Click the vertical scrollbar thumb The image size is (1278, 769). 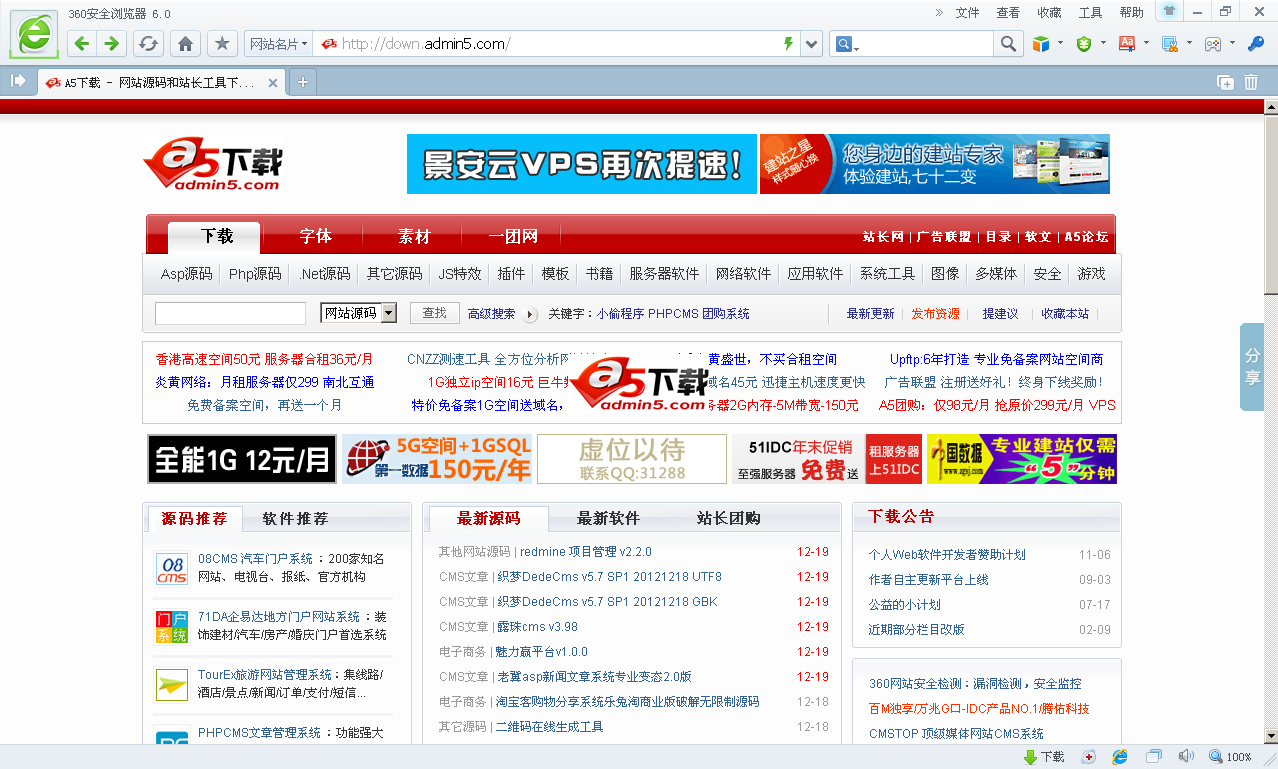click(x=1269, y=205)
